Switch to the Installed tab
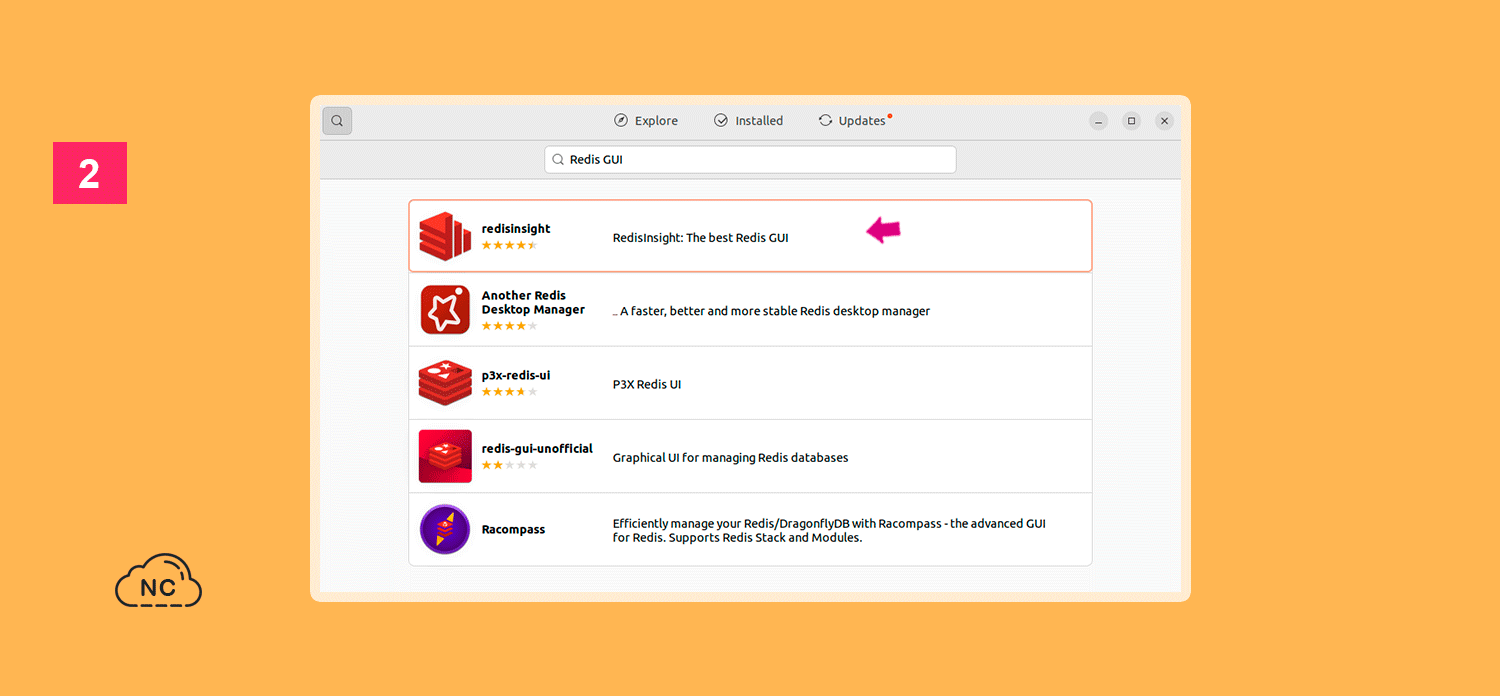Screen dimensions: 1500x696 pos(749,121)
